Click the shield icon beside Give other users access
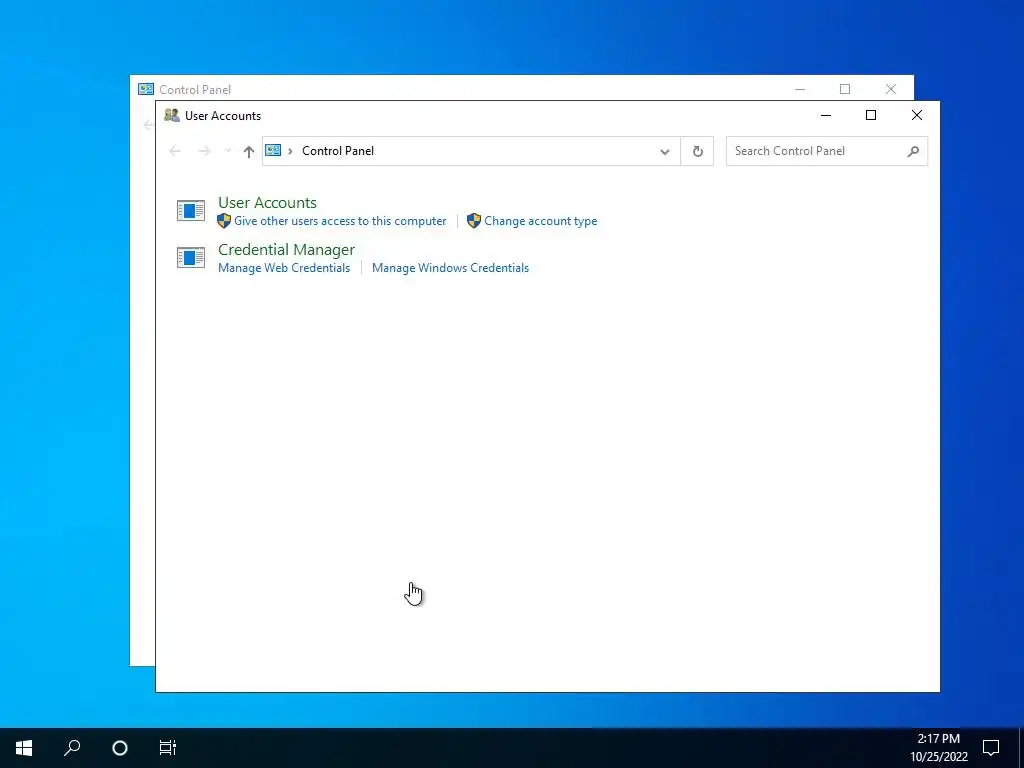Image resolution: width=1024 pixels, height=768 pixels. [224, 221]
